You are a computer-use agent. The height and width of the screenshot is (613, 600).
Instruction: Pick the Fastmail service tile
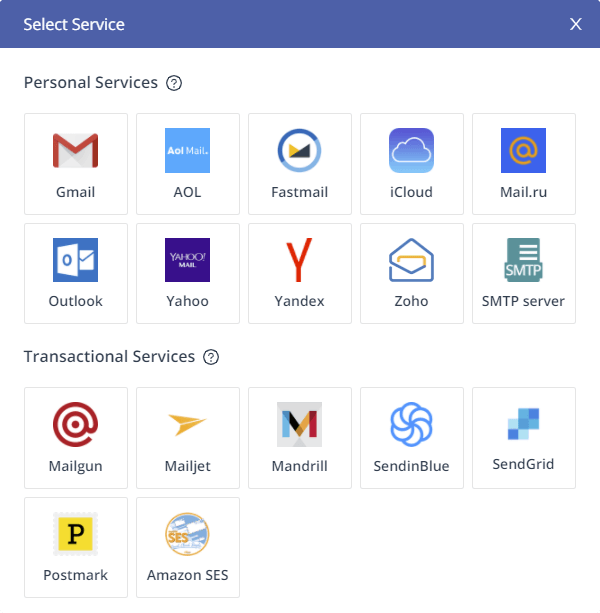[x=300, y=163]
